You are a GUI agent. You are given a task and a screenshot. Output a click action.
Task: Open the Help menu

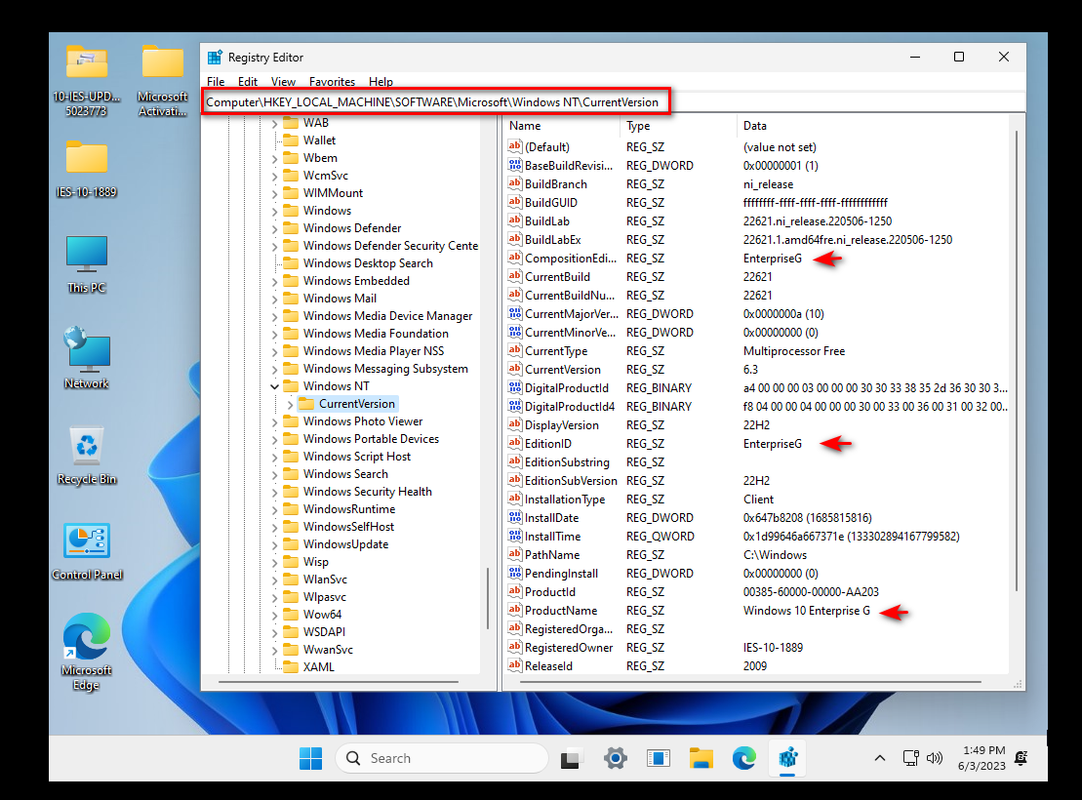[x=380, y=81]
